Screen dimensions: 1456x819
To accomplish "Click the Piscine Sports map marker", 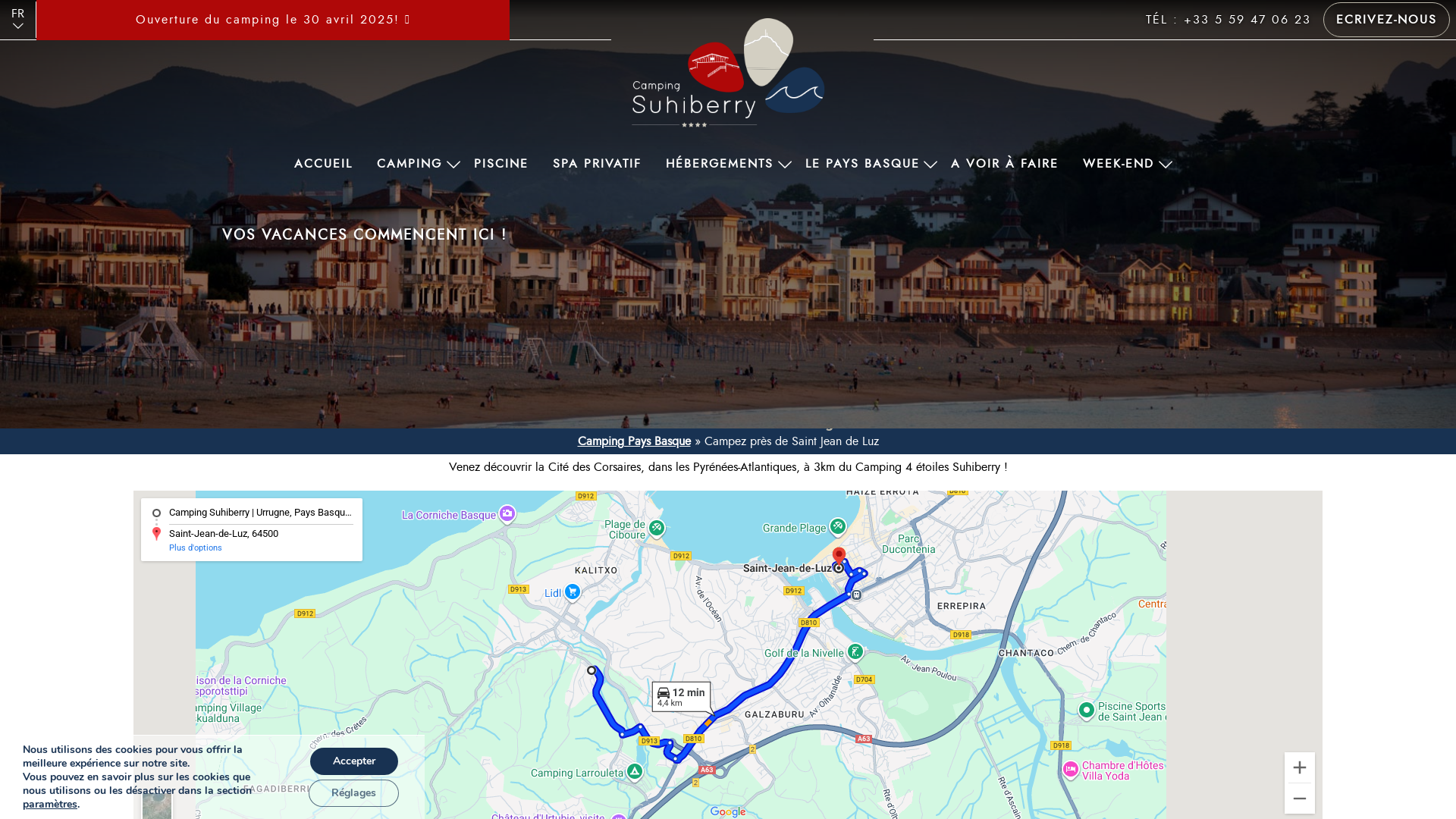I will [1086, 711].
